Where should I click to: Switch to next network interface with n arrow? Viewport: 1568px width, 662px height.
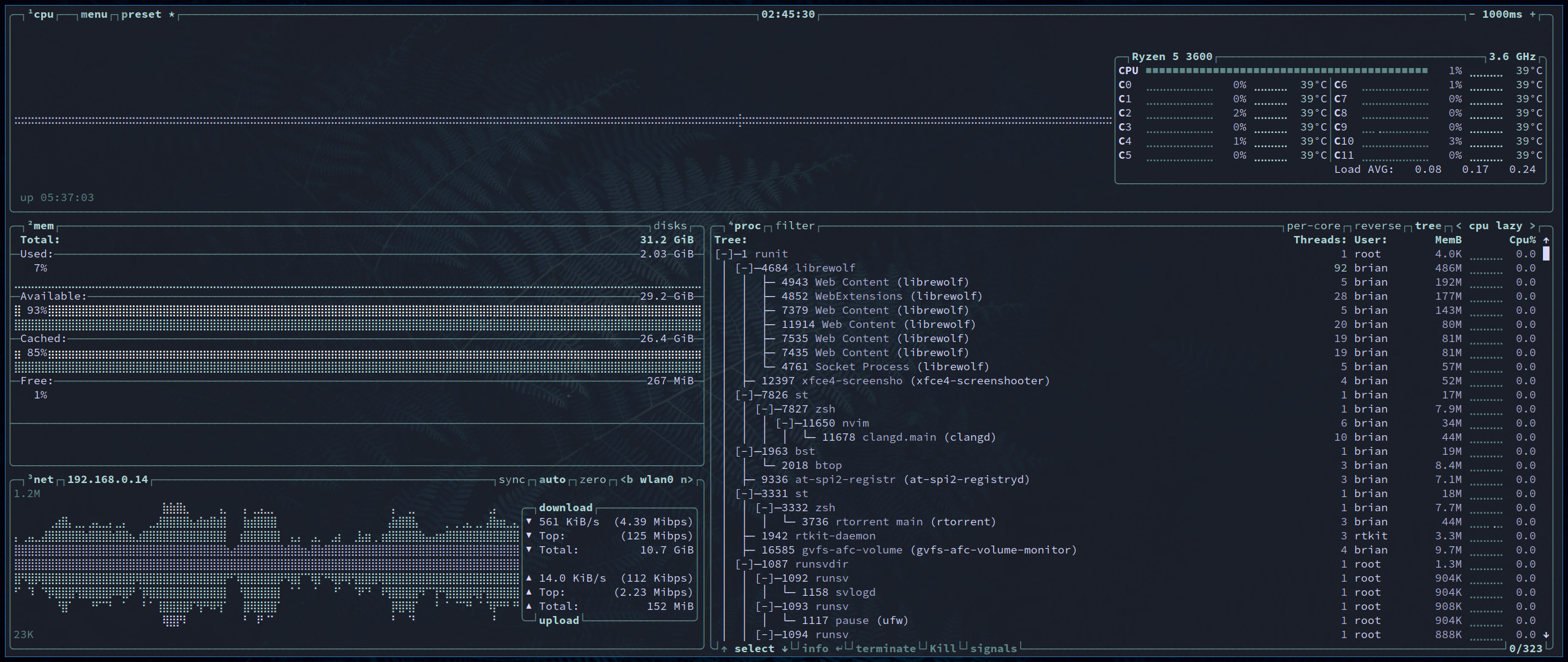[687, 479]
